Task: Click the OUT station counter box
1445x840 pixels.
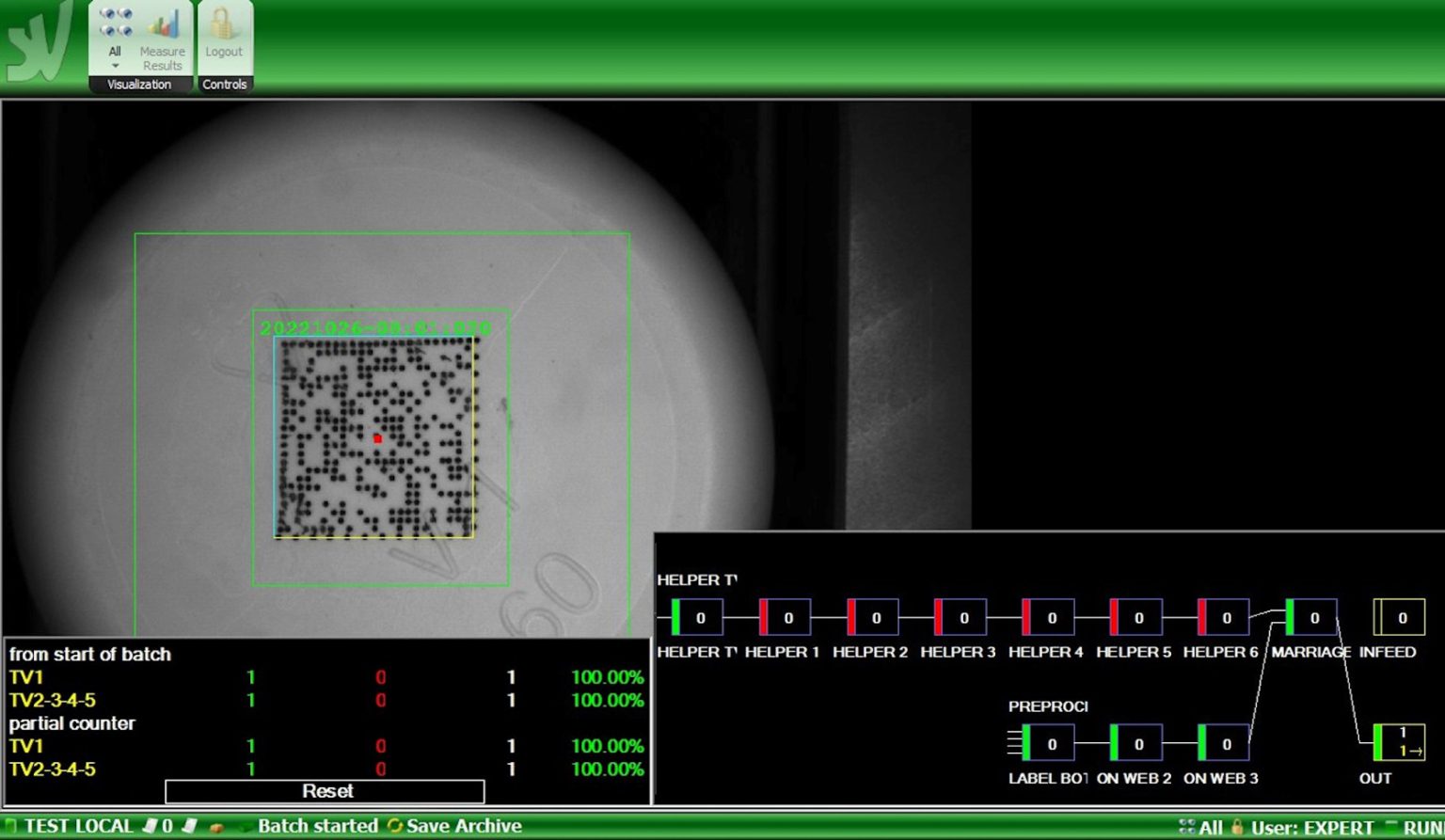Action: tap(1399, 742)
